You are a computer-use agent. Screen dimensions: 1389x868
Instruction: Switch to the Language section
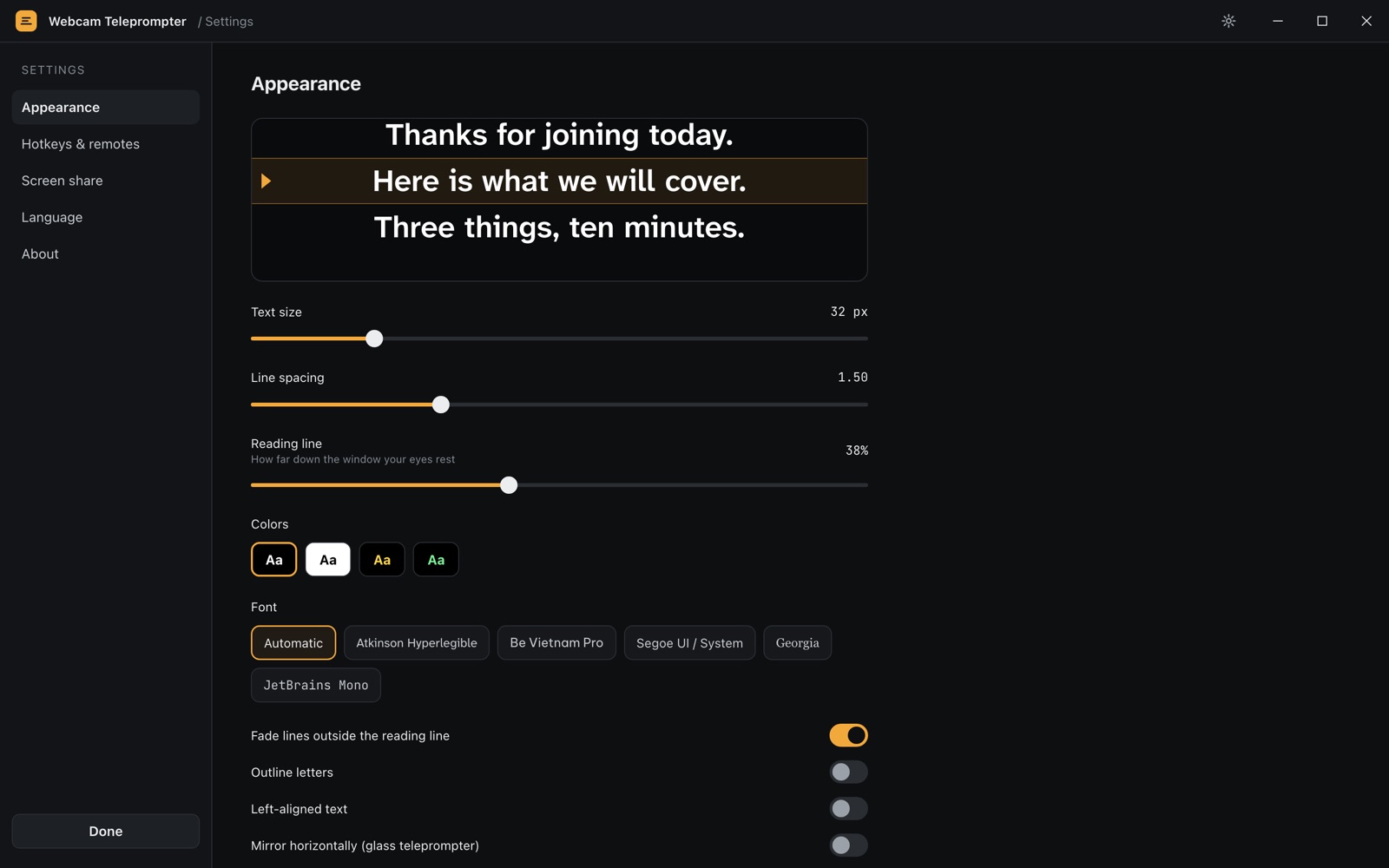pos(106,217)
